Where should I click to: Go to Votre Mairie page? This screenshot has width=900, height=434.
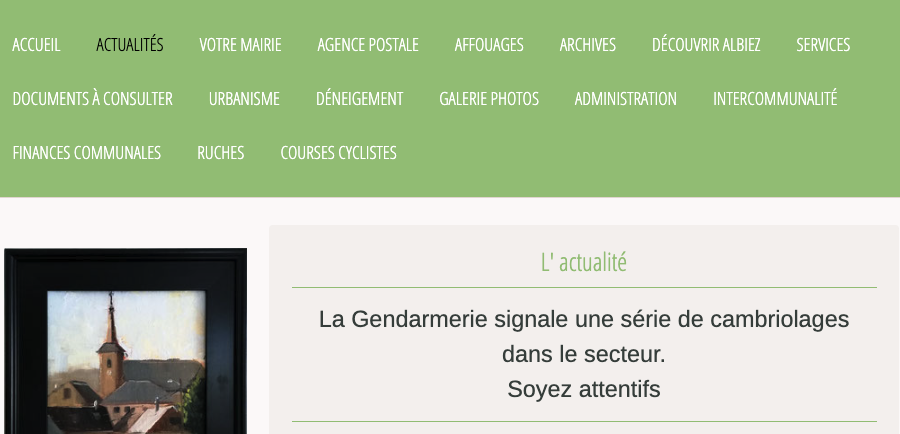pos(240,45)
